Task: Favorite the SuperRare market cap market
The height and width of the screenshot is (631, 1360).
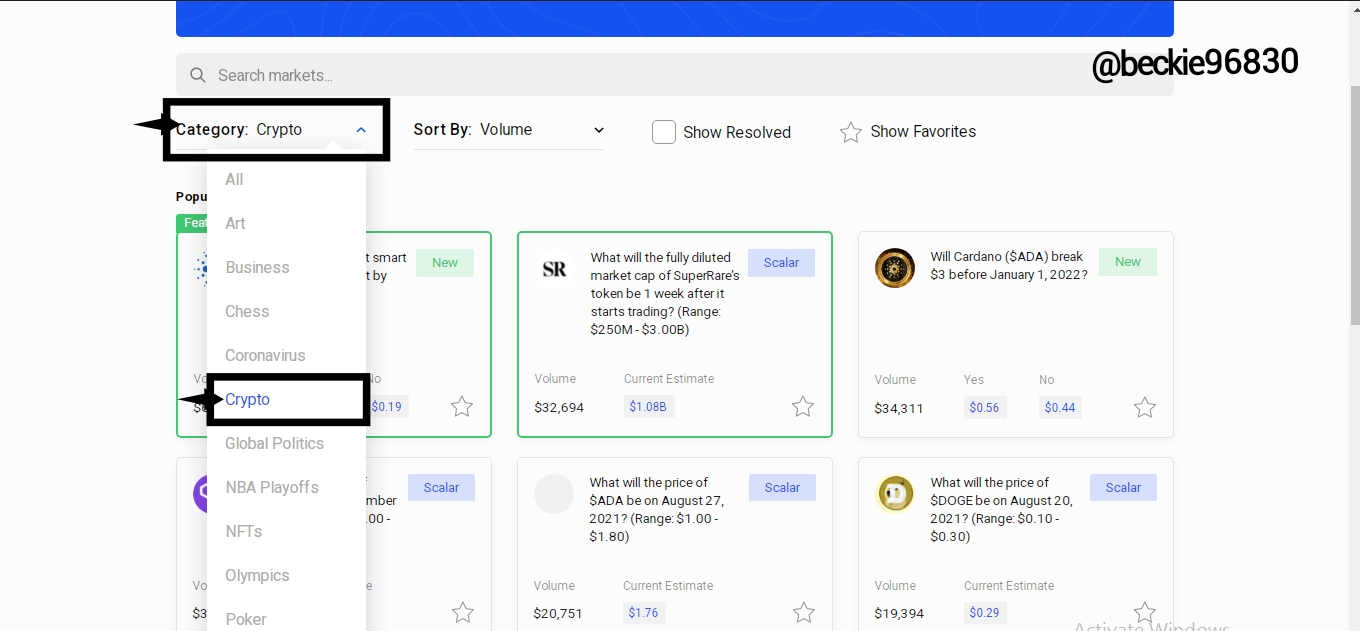Action: pyautogui.click(x=802, y=406)
